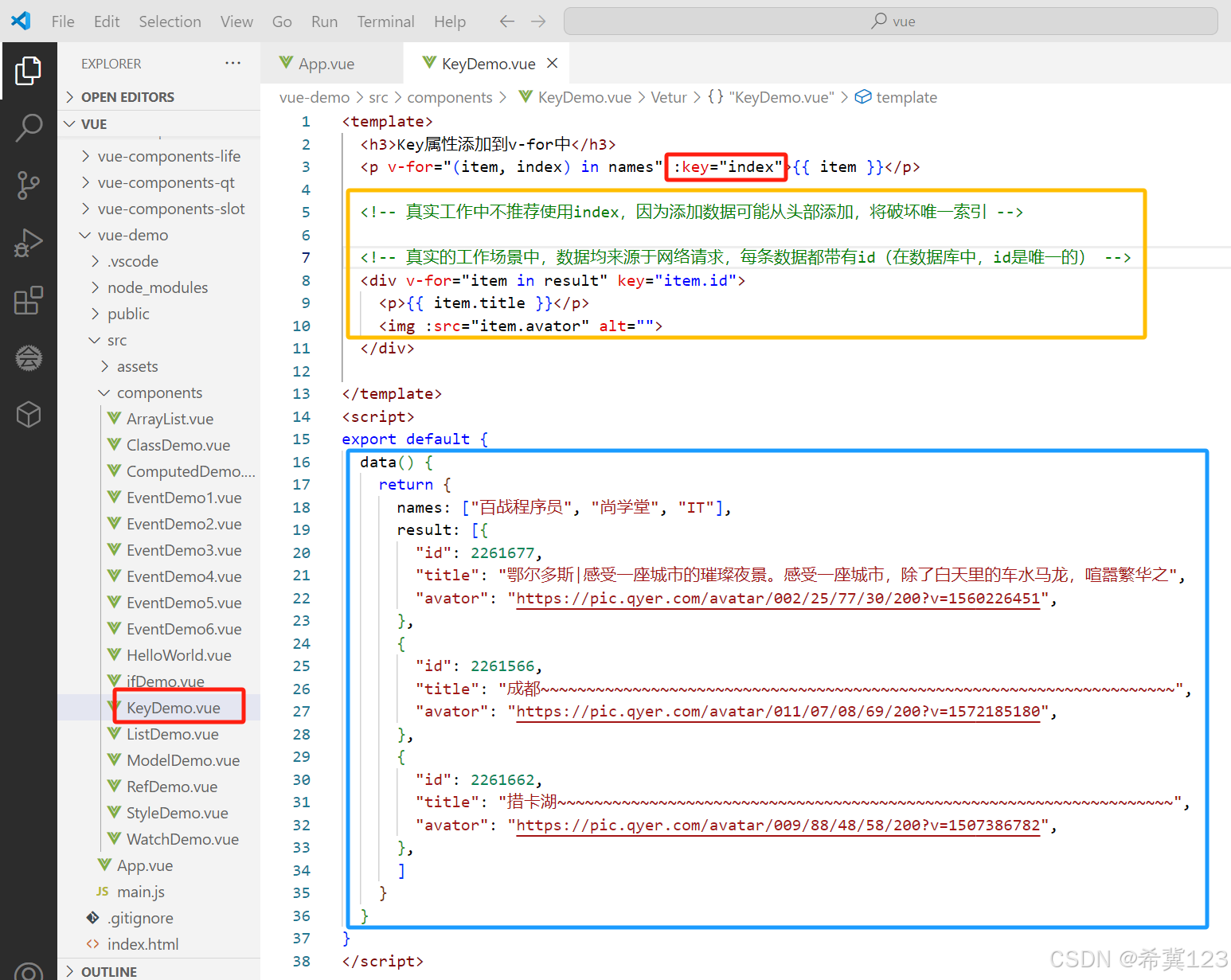Open the Accounts icon at bottom of the activity bar
The image size is (1231, 980).
click(x=28, y=970)
